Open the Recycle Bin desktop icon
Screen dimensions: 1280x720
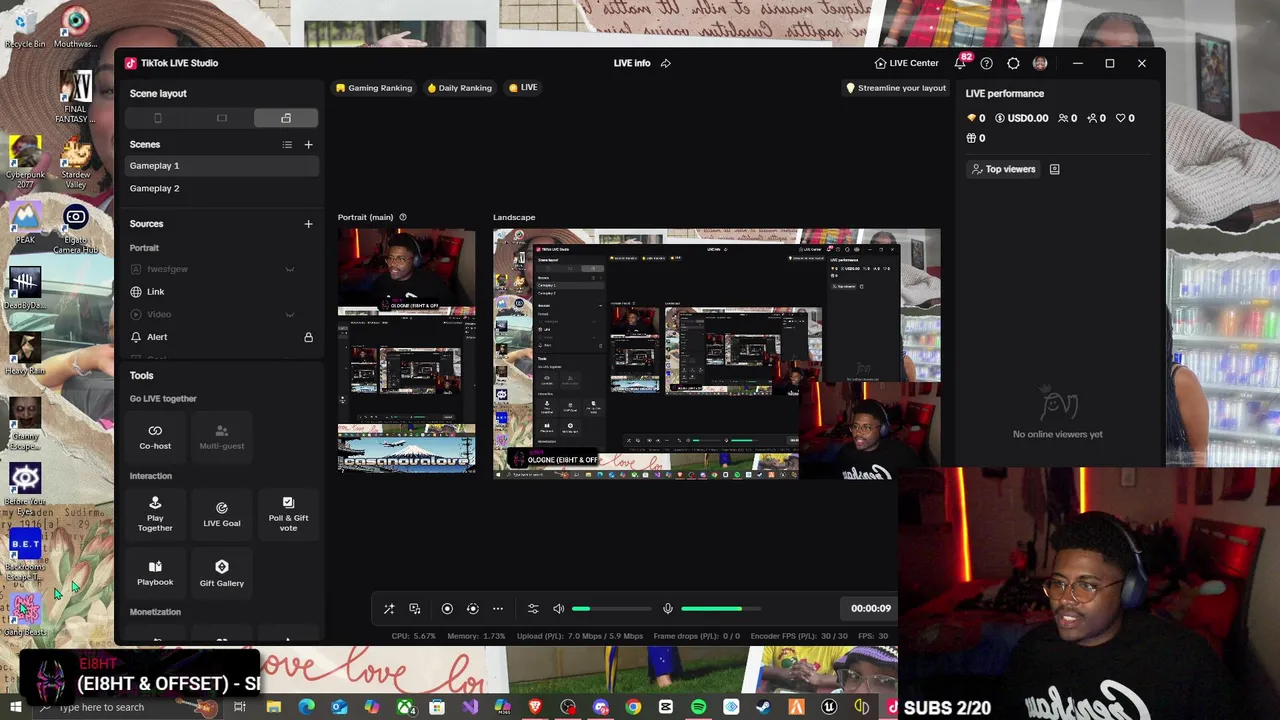(x=24, y=28)
